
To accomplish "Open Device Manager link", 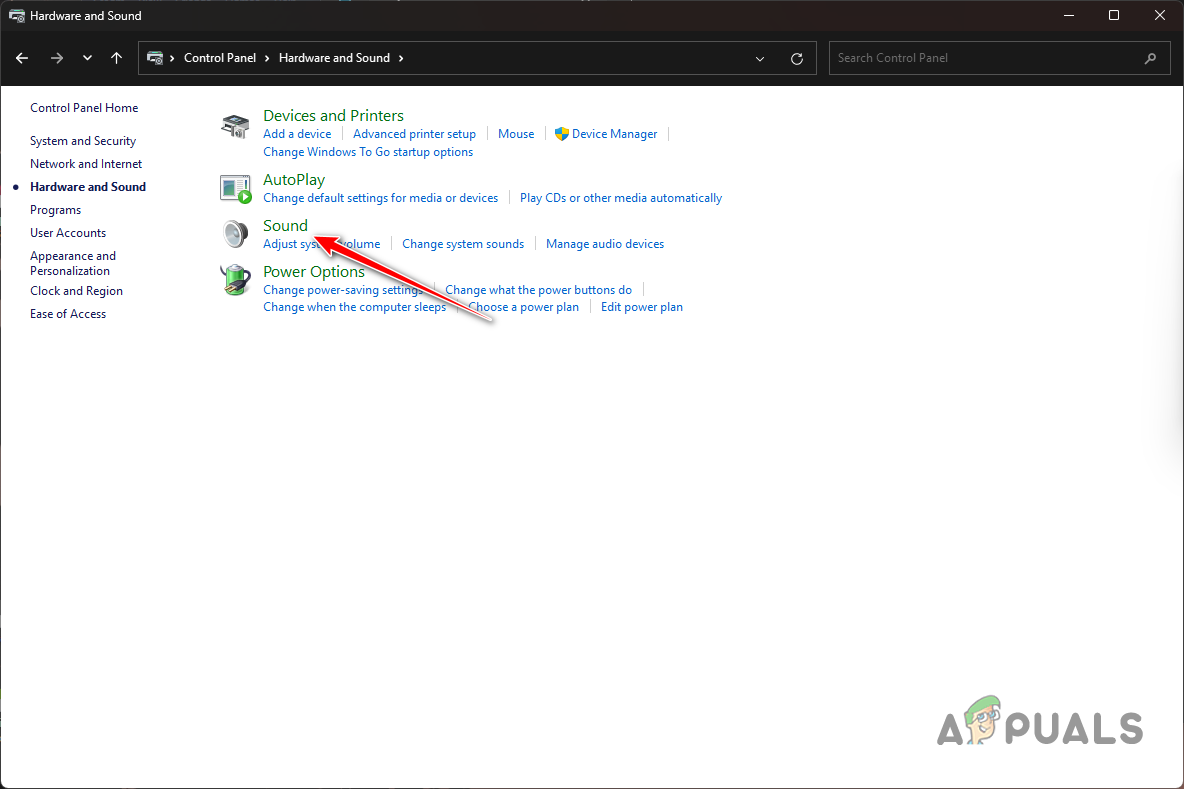I will click(x=614, y=134).
